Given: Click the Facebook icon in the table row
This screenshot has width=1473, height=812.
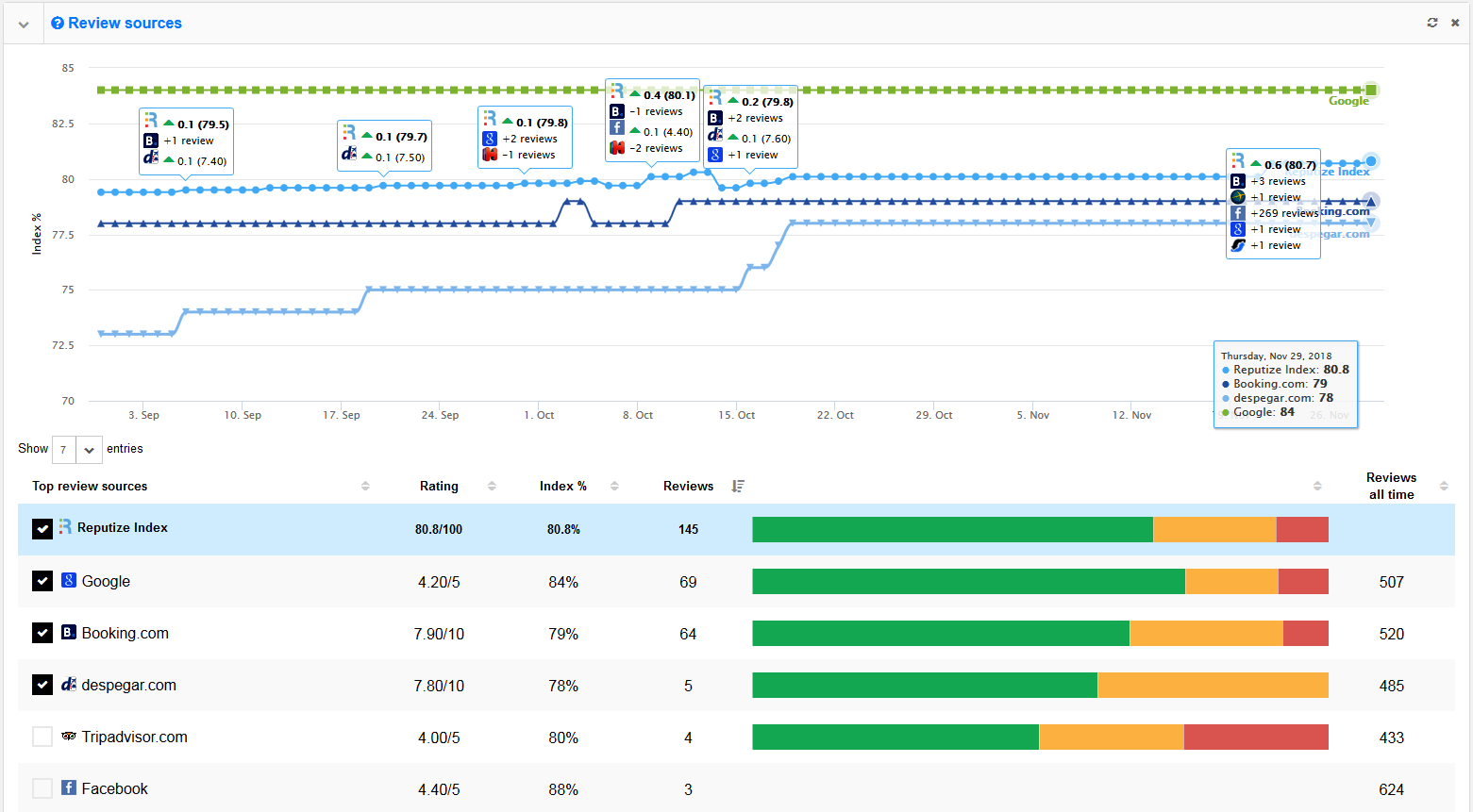Looking at the screenshot, I should tap(69, 787).
